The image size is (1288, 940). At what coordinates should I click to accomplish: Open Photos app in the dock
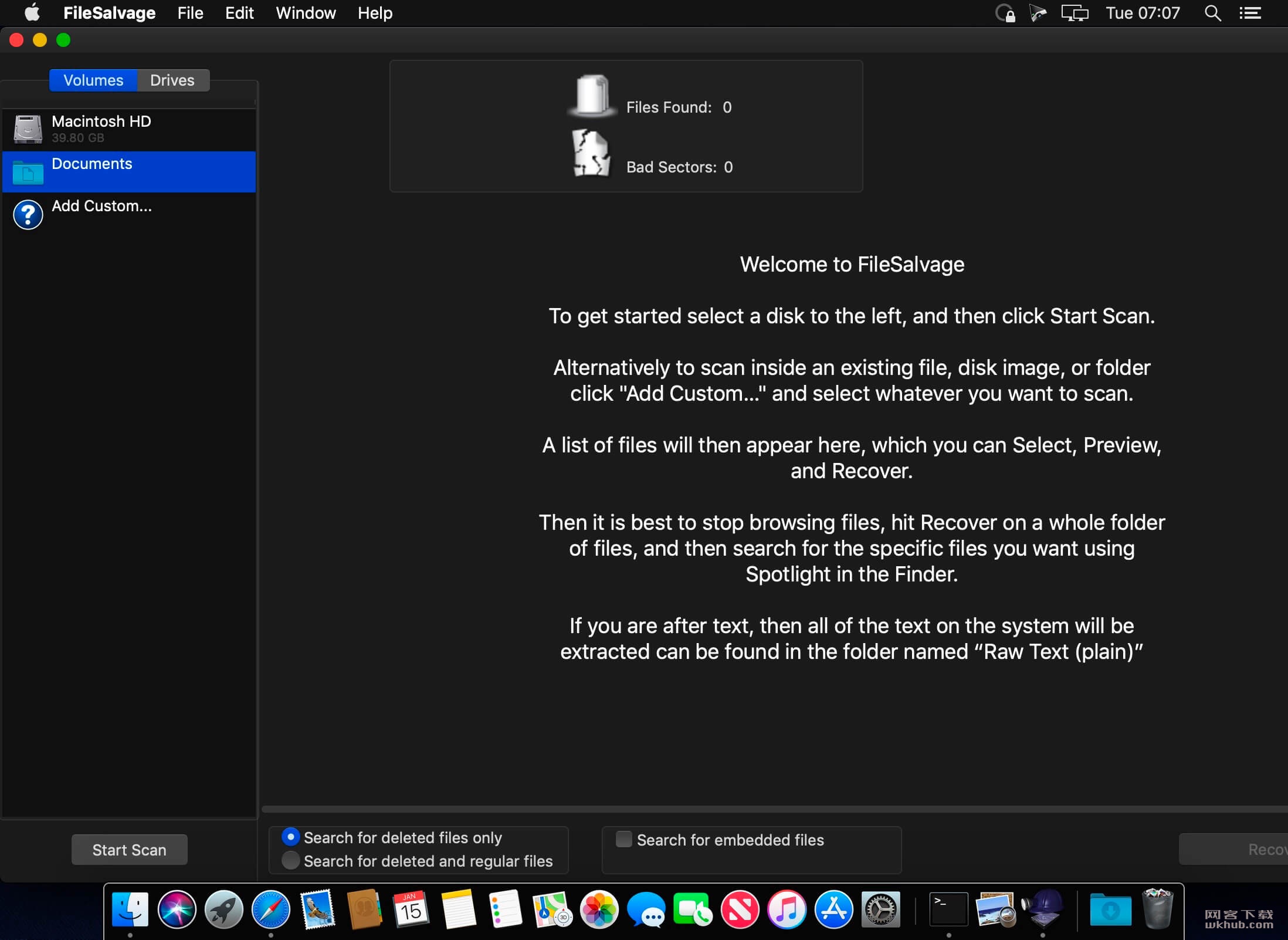(x=599, y=909)
